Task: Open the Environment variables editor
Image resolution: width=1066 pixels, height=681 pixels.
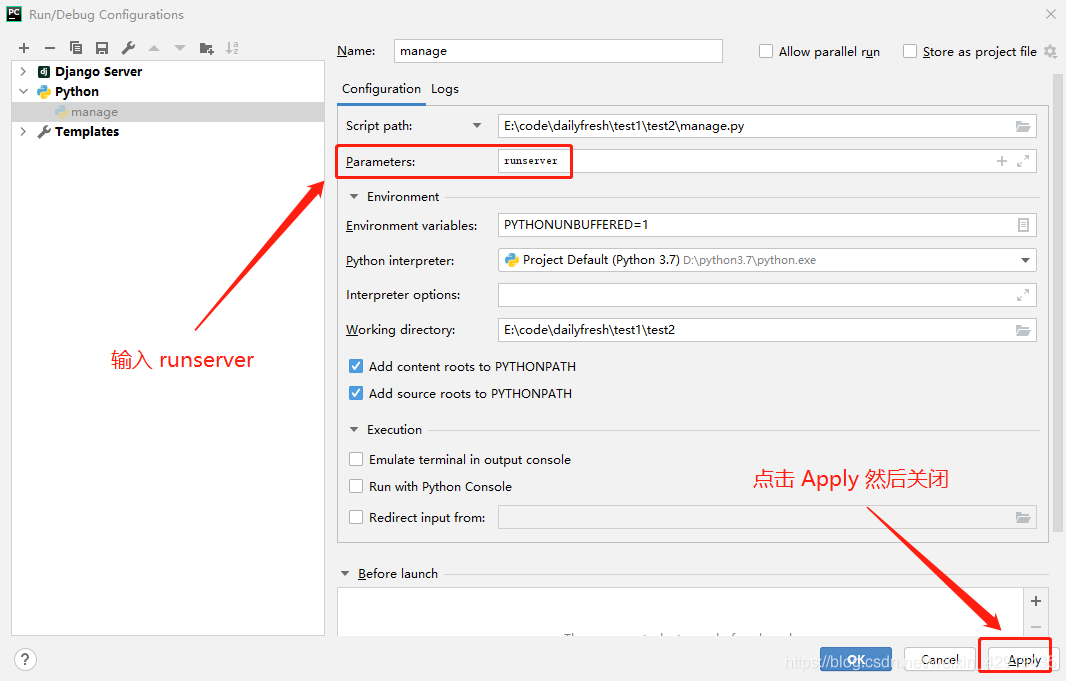Action: (1022, 224)
